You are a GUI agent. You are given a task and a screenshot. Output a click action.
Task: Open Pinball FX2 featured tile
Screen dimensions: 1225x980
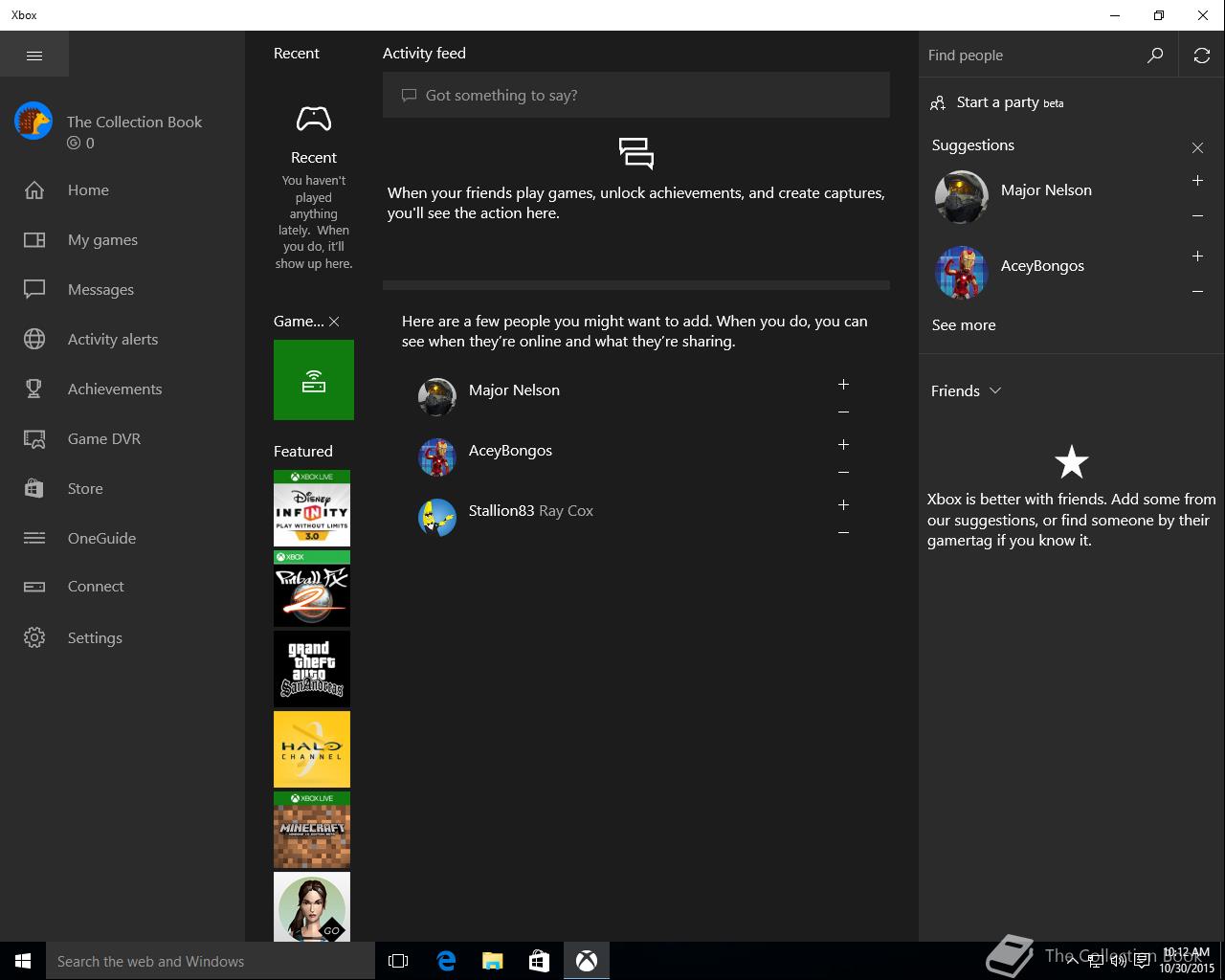coord(312,589)
